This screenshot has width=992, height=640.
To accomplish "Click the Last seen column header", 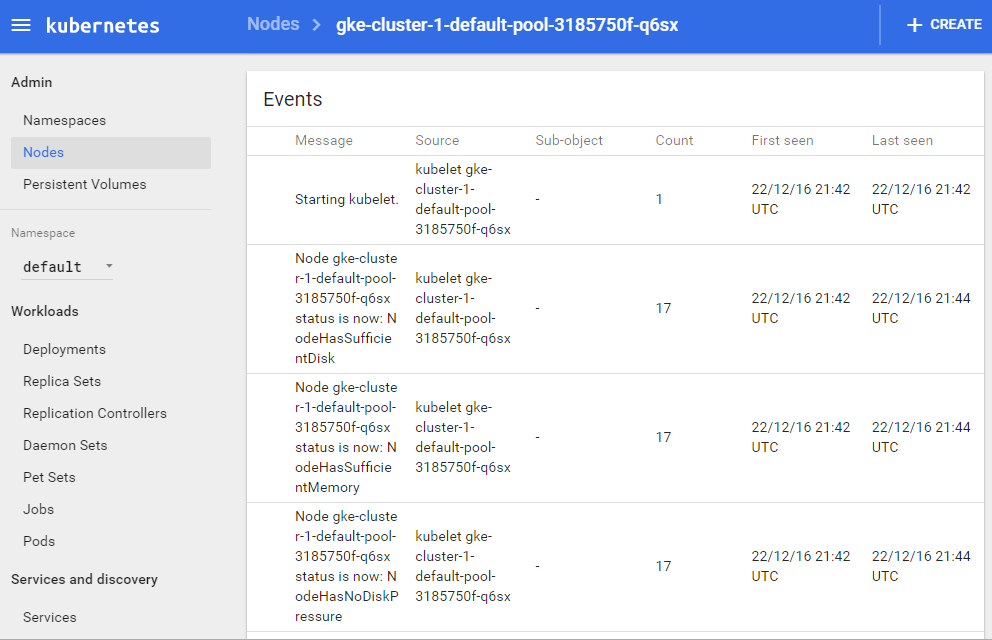I will click(902, 140).
